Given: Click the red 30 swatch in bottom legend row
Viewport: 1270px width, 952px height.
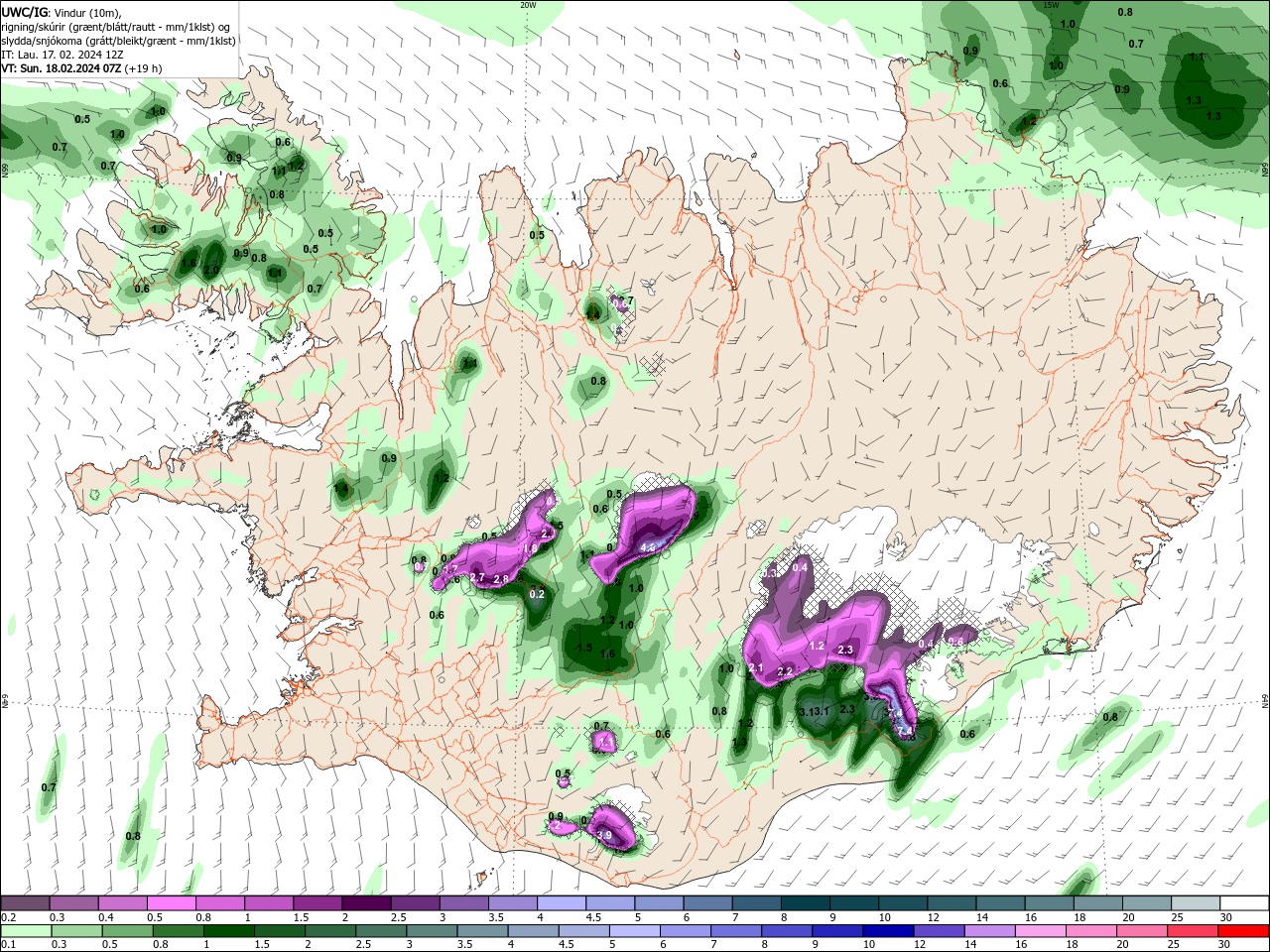Looking at the screenshot, I should tap(1245, 931).
